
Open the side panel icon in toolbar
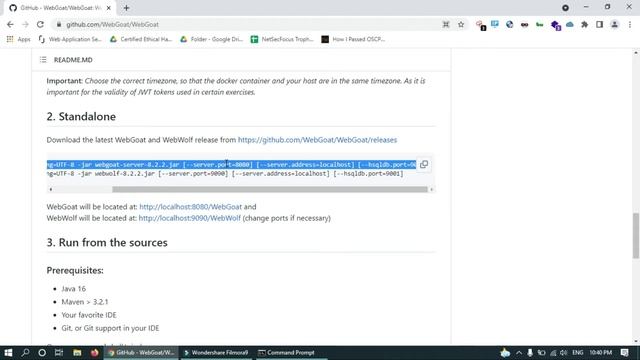(x=599, y=24)
